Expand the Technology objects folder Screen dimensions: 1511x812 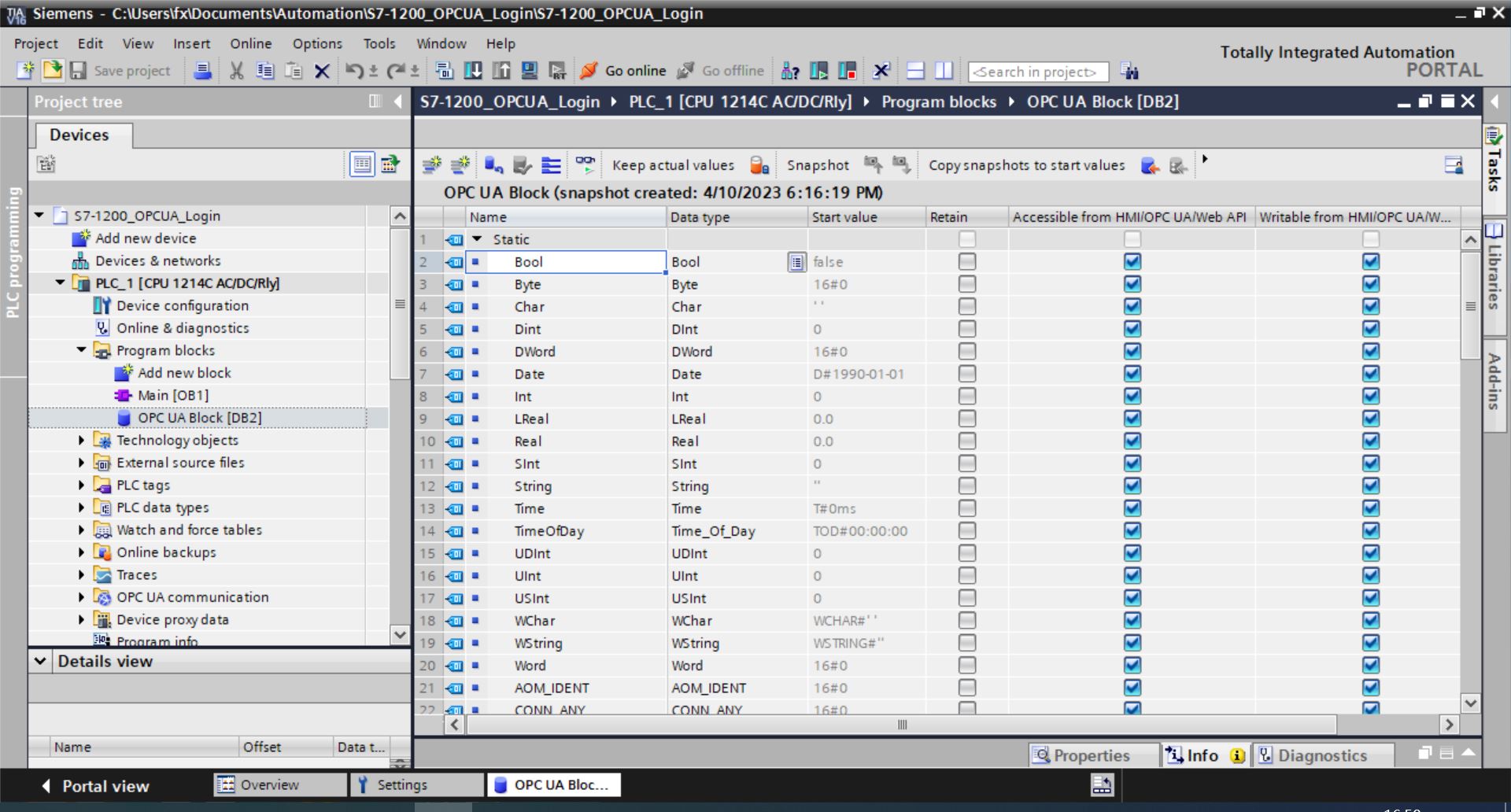[81, 441]
